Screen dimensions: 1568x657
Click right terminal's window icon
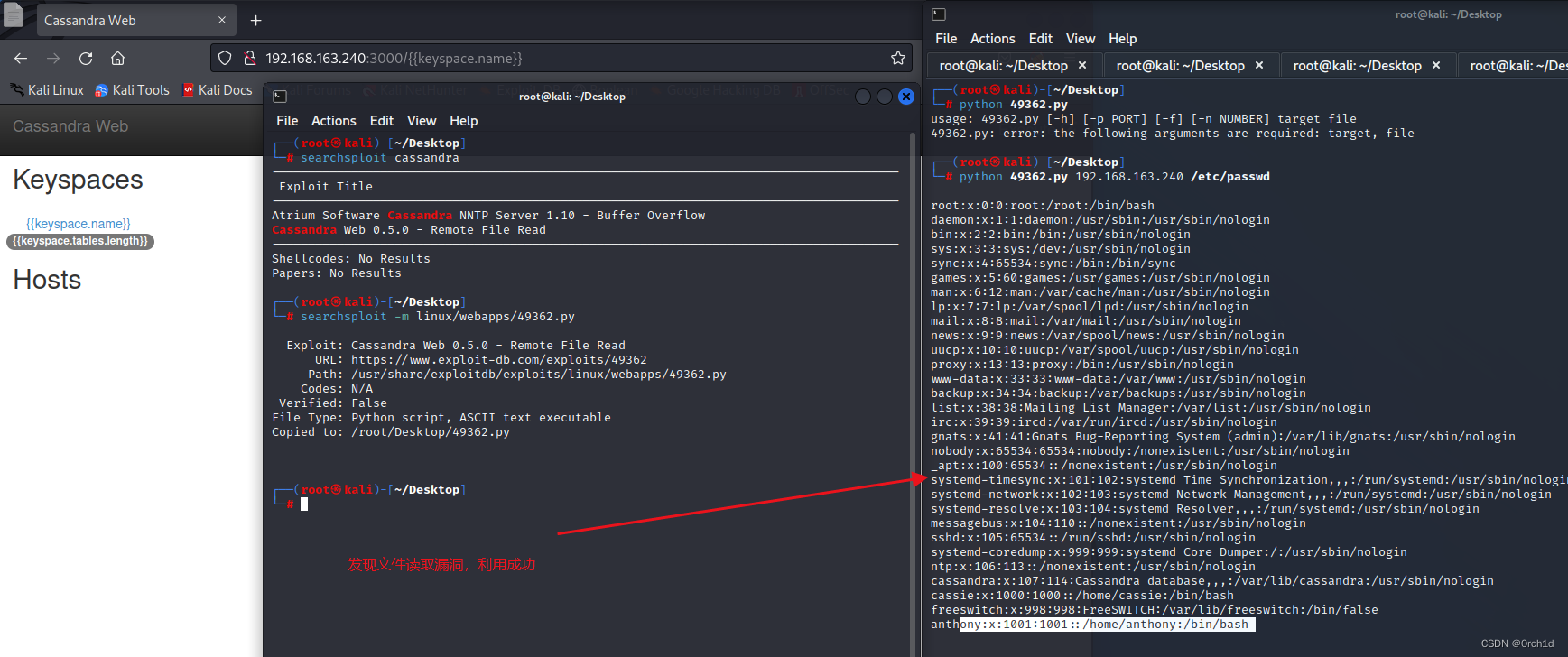coord(939,14)
